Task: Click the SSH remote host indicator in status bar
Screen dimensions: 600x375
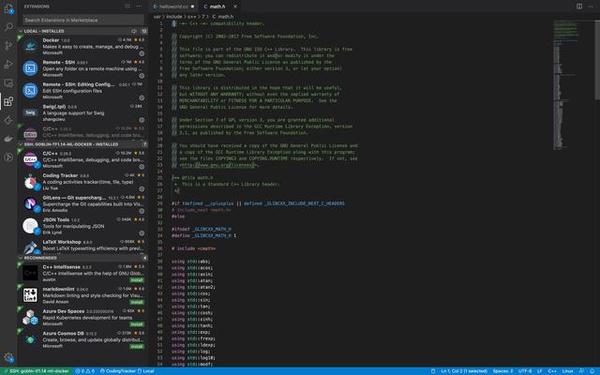Action: point(36,371)
